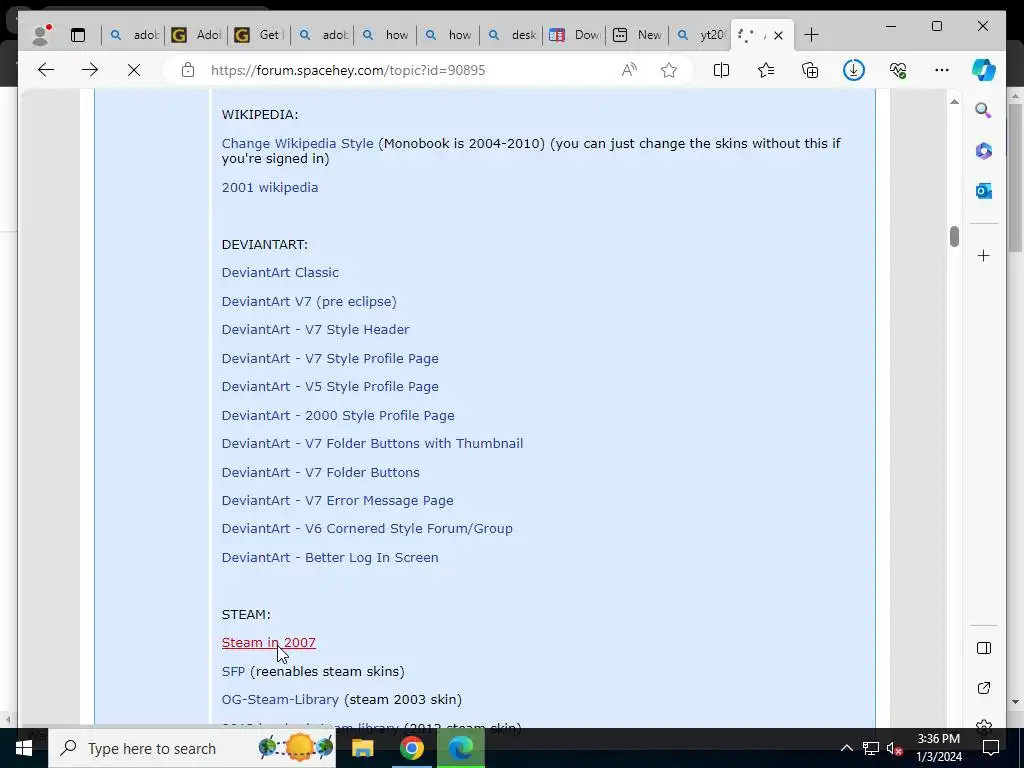View site information lock icon
1024x768 pixels.
click(x=188, y=70)
